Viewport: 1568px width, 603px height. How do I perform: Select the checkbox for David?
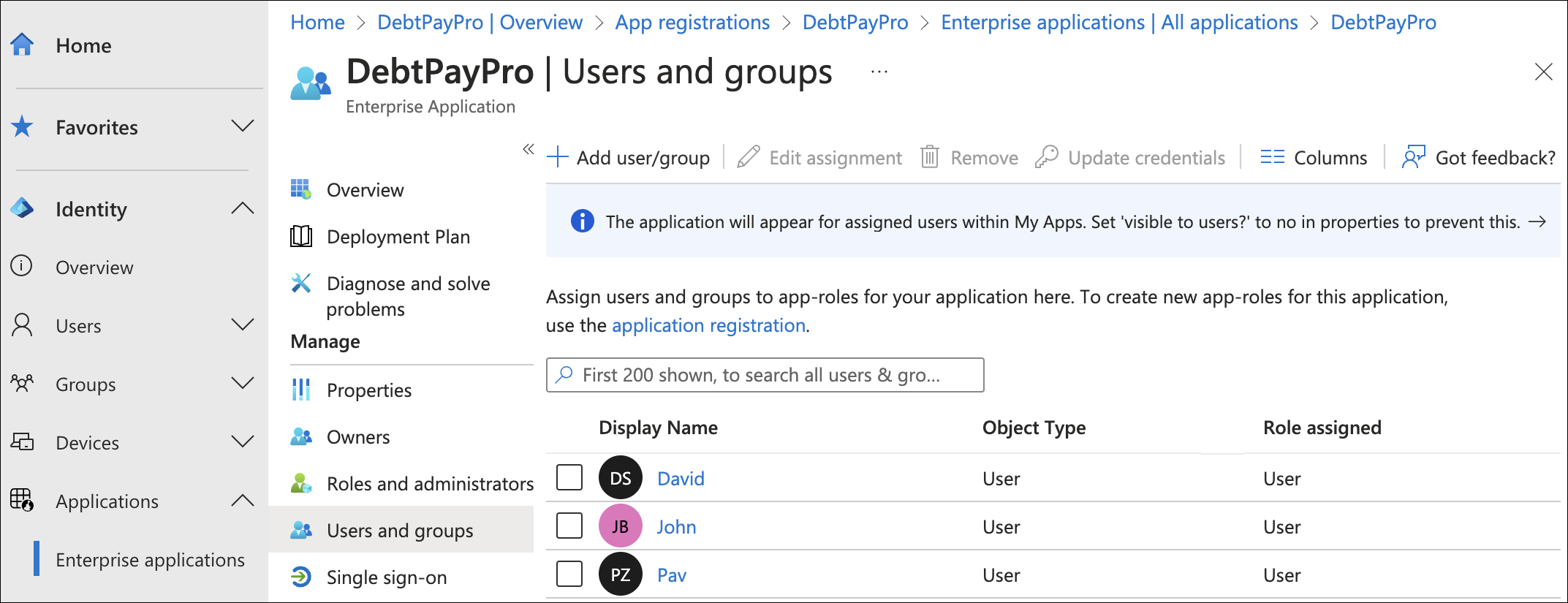coord(569,477)
